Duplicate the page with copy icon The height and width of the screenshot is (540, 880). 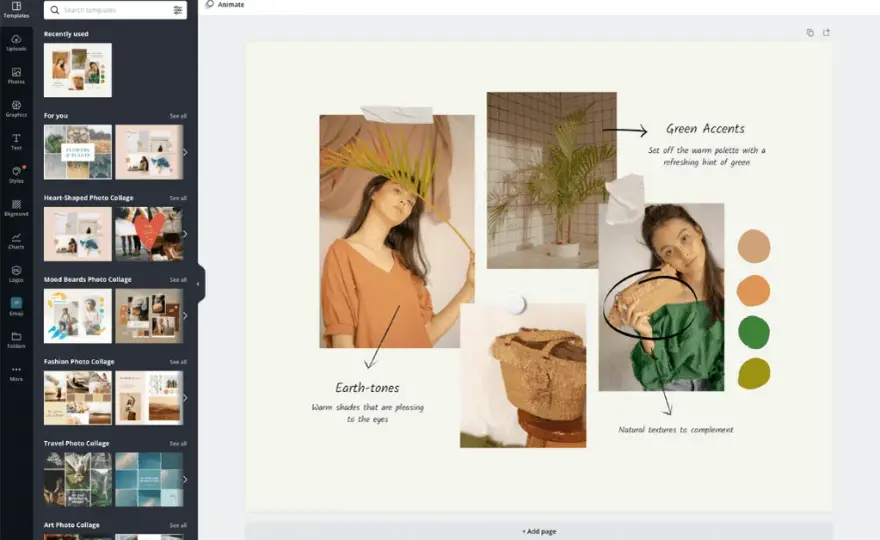tap(810, 33)
